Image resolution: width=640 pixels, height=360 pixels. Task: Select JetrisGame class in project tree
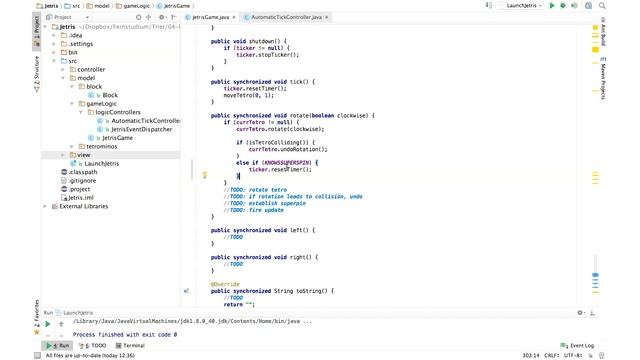click(117, 138)
